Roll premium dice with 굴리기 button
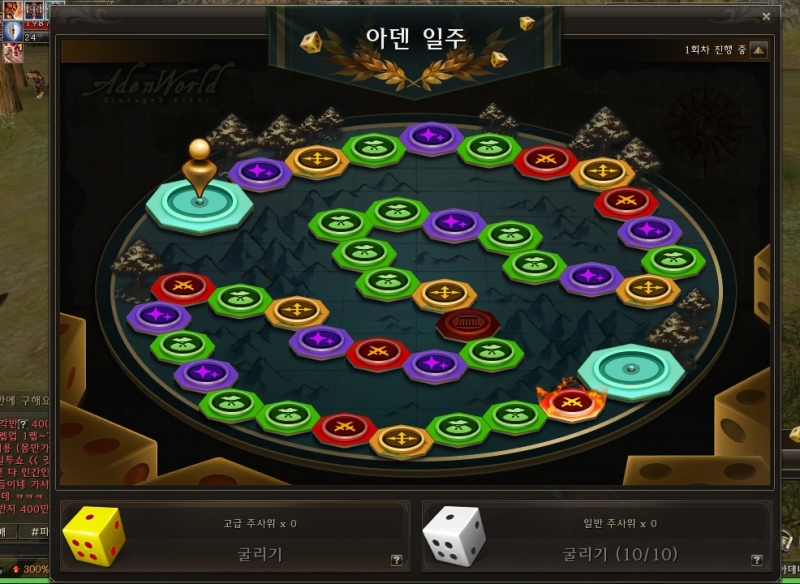The width and height of the screenshot is (800, 584). point(260,554)
